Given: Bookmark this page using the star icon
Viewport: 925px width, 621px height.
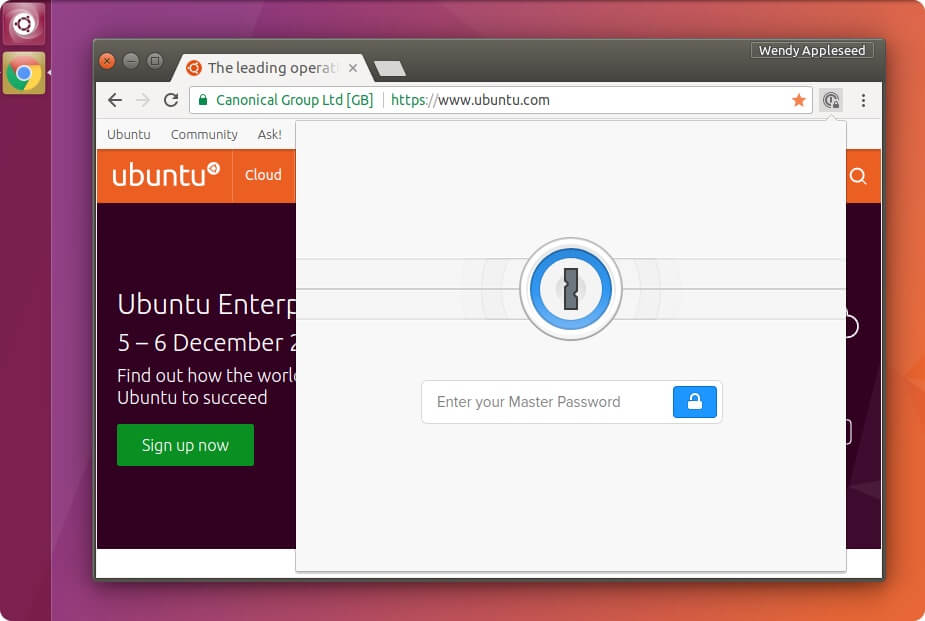Looking at the screenshot, I should [799, 100].
